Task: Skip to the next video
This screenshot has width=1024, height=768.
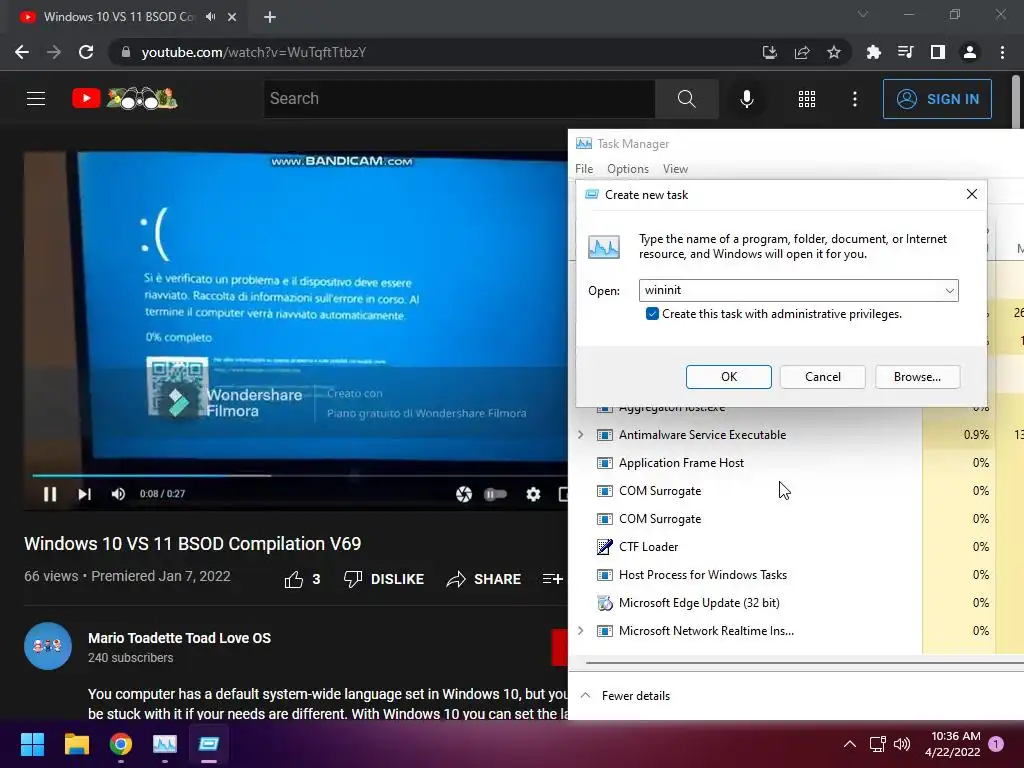Action: click(x=84, y=494)
